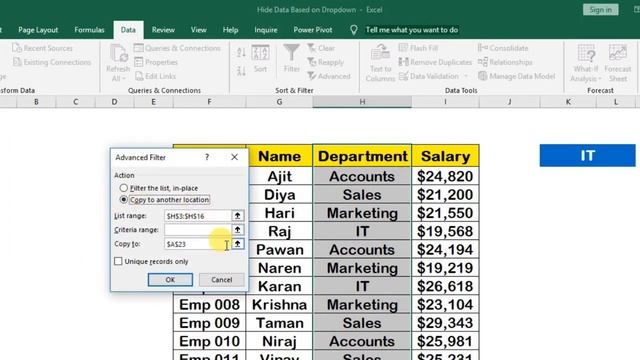Click salary cell $26,618
This screenshot has width=640, height=360.
(445, 287)
